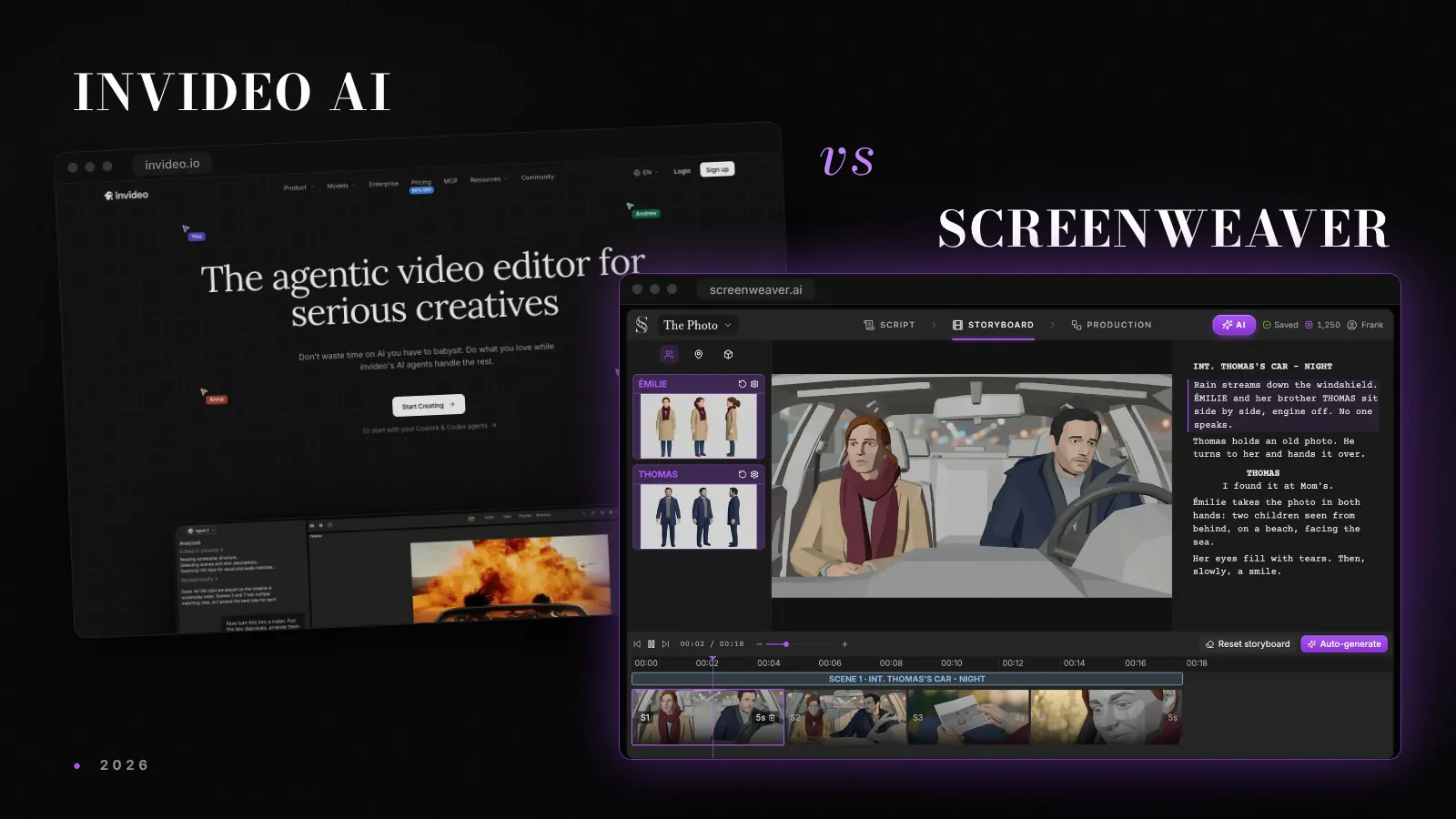The height and width of the screenshot is (819, 1456).
Task: Open The Photo project dropdown
Action: [697, 325]
